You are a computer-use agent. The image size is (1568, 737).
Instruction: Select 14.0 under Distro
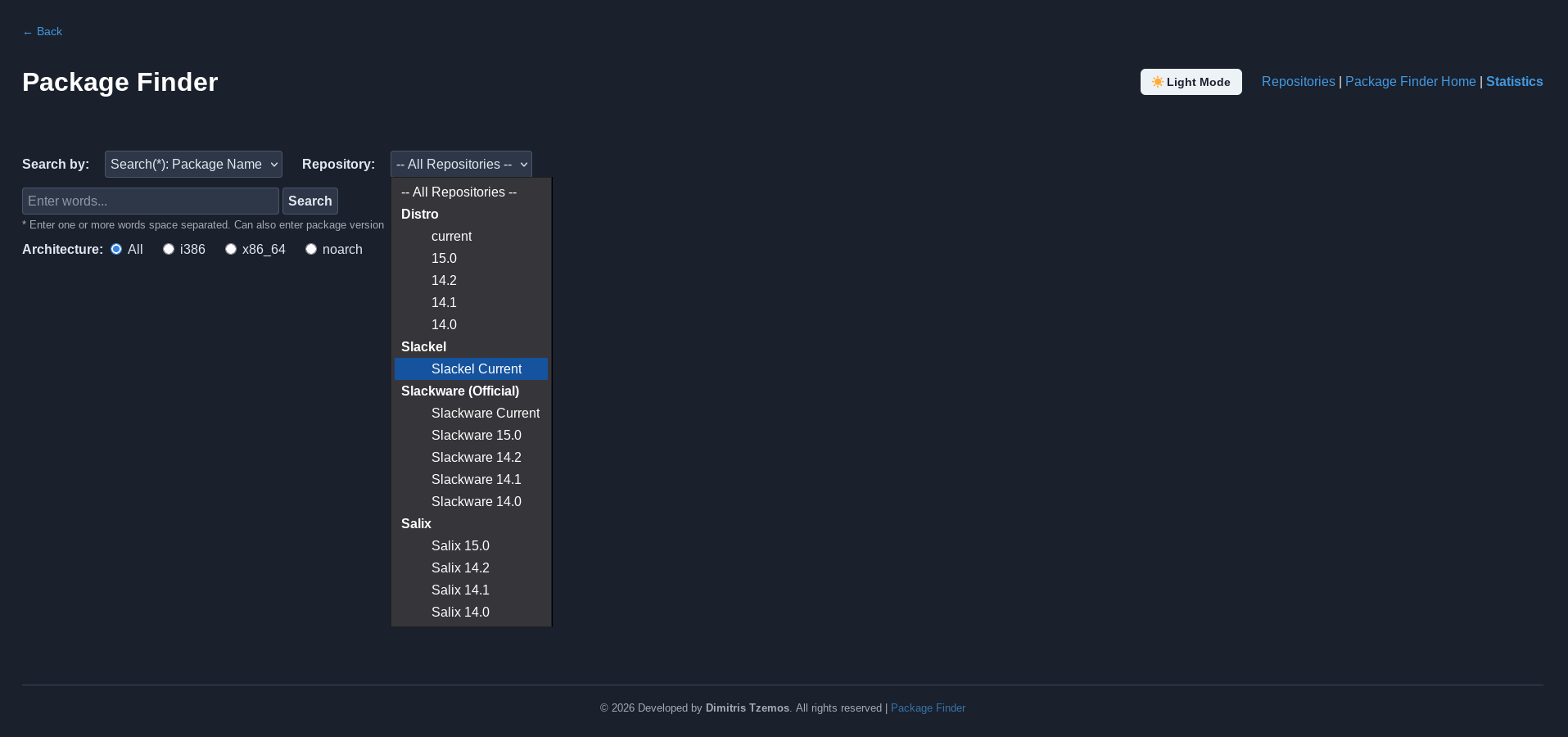471,325
